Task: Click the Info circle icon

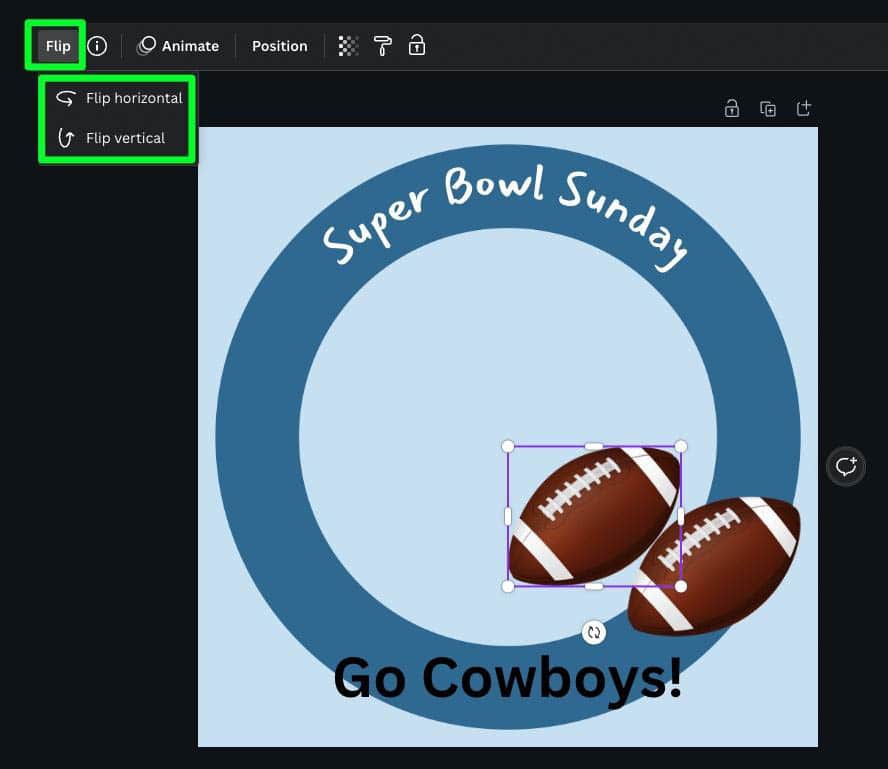Action: point(97,46)
